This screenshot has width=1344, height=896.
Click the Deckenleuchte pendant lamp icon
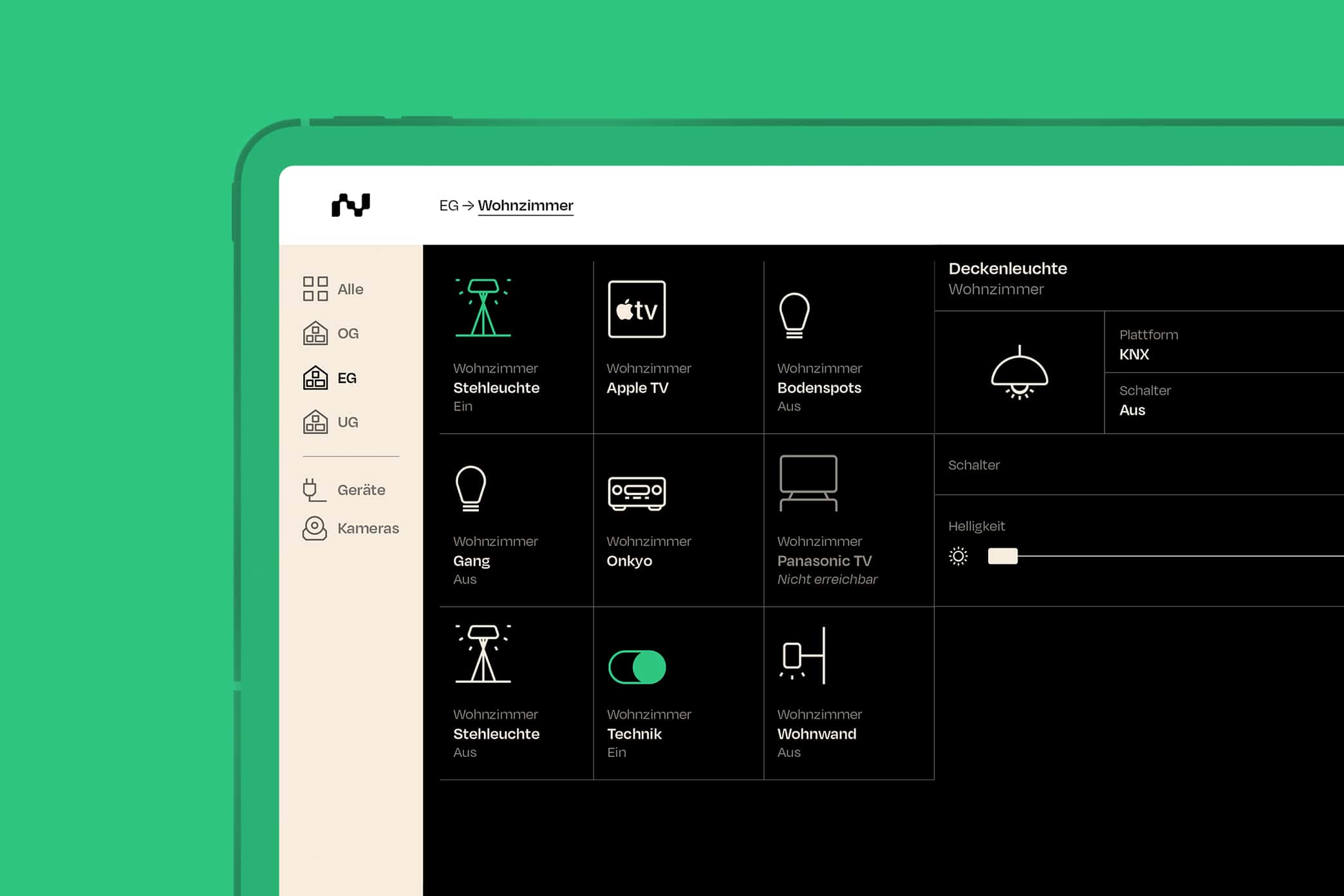pos(1020,373)
